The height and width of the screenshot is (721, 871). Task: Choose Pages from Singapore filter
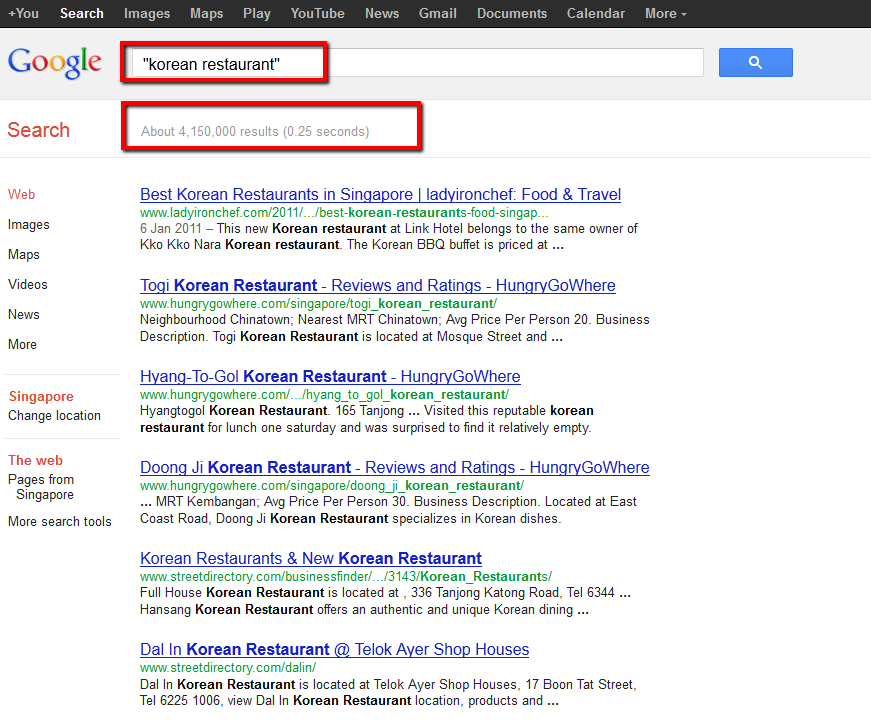click(x=41, y=487)
